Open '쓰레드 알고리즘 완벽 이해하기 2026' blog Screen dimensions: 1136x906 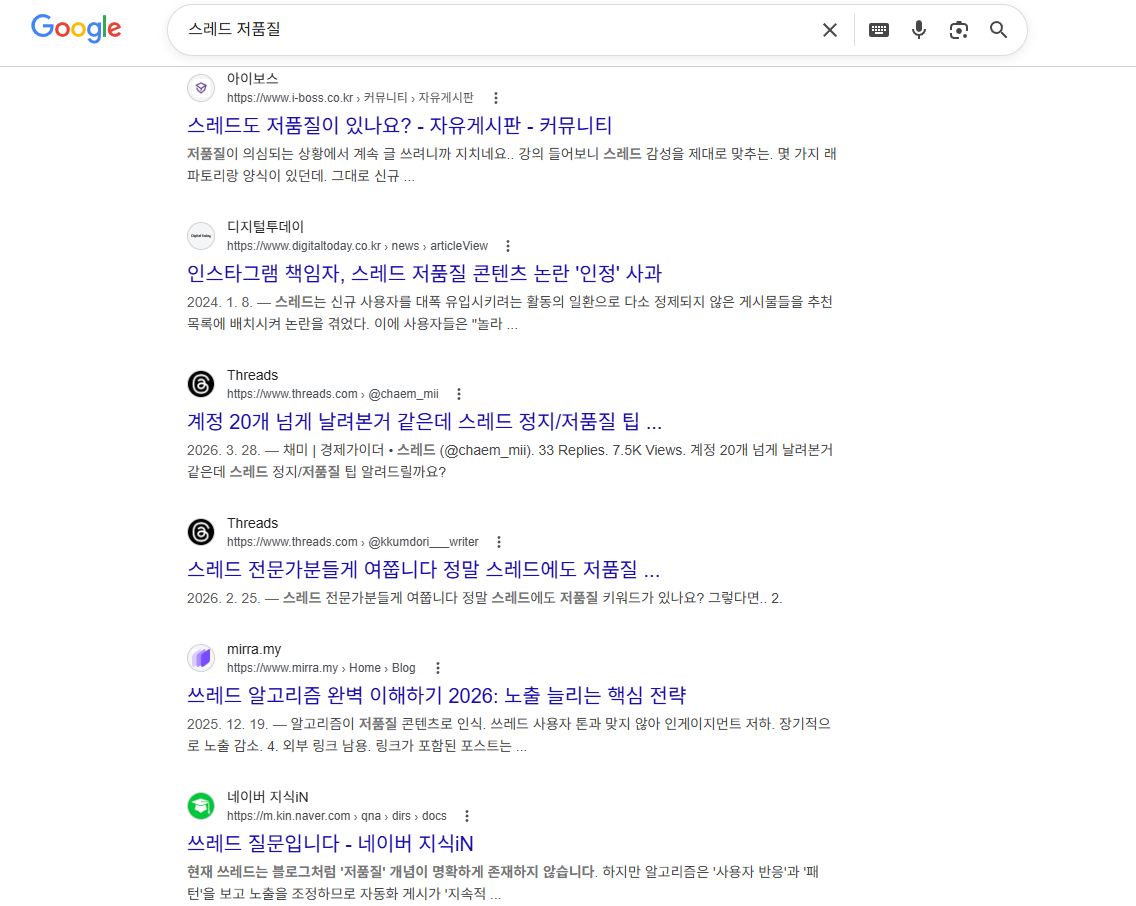point(436,695)
